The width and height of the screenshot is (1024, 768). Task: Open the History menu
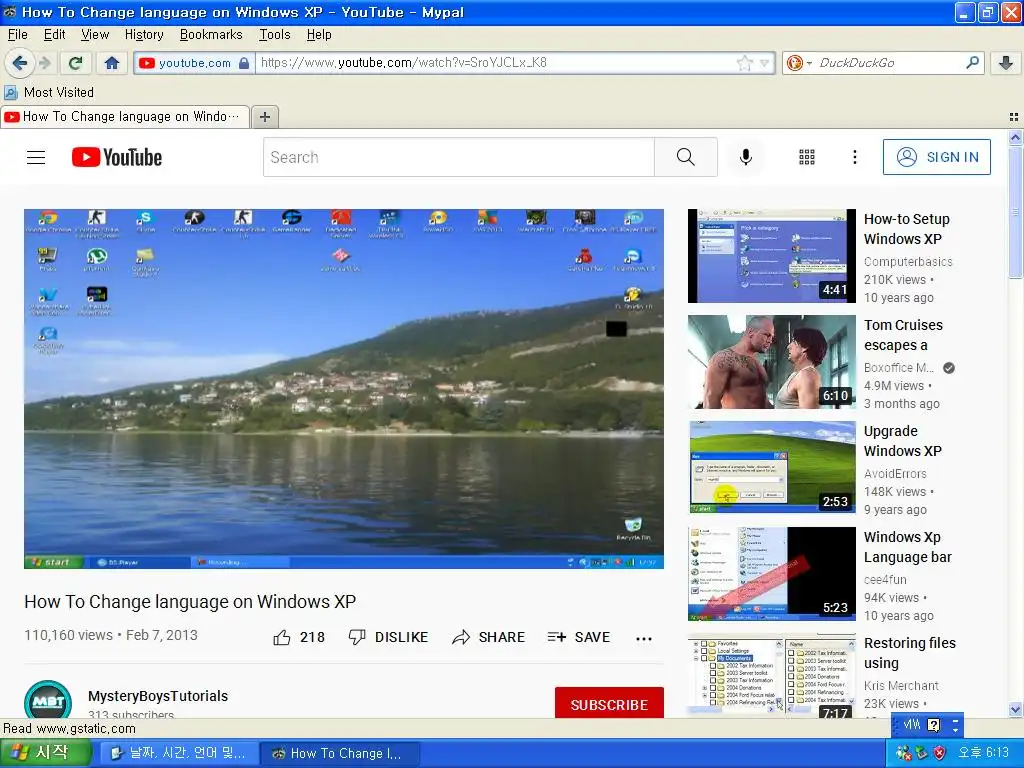[x=144, y=35]
